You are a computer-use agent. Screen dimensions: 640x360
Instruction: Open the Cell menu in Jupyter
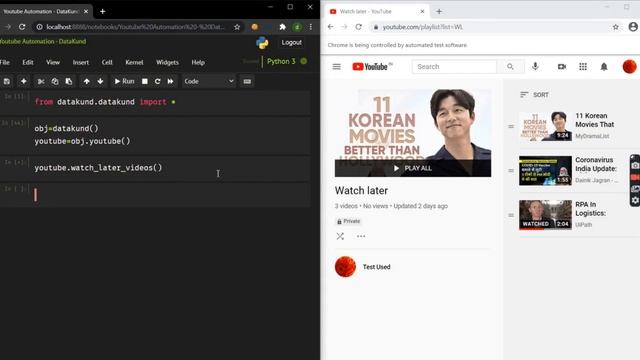[x=107, y=62]
